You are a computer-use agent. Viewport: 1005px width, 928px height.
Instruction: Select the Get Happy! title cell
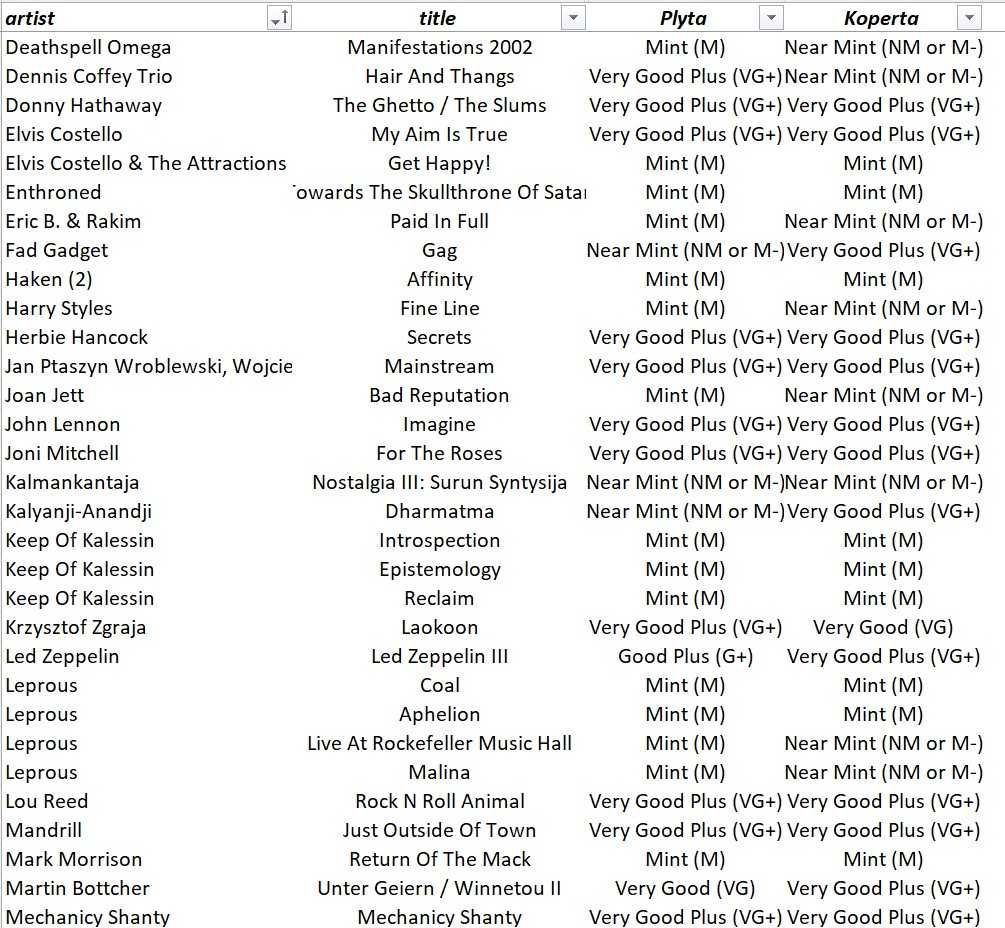(x=440, y=163)
